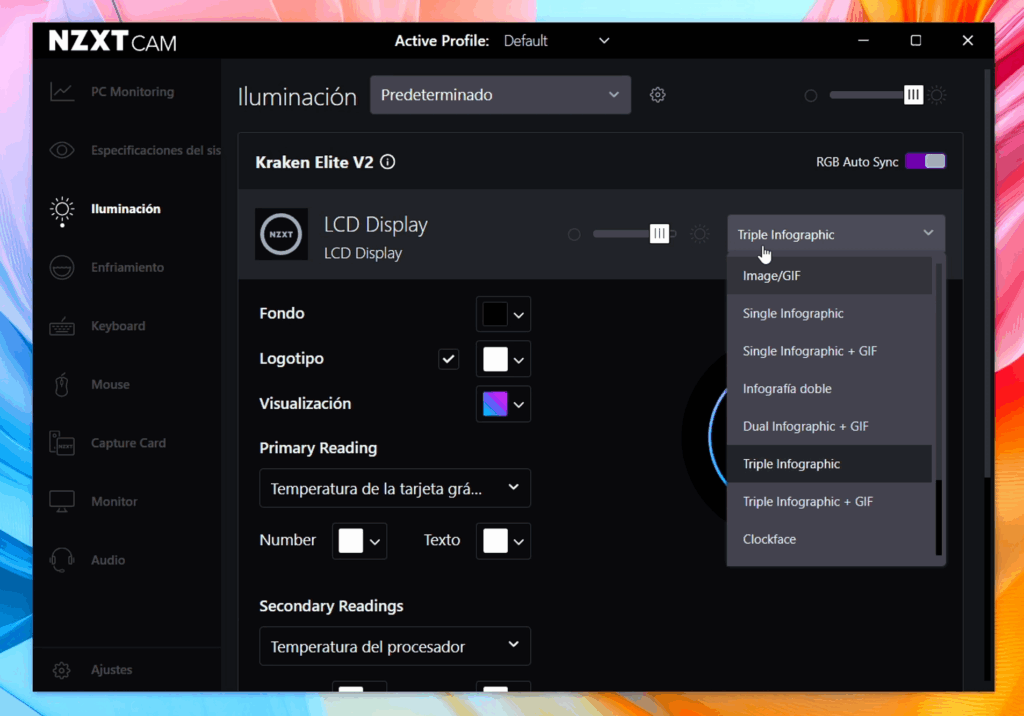Open the Fondo color dropdown
Image resolution: width=1024 pixels, height=716 pixels.
503,314
